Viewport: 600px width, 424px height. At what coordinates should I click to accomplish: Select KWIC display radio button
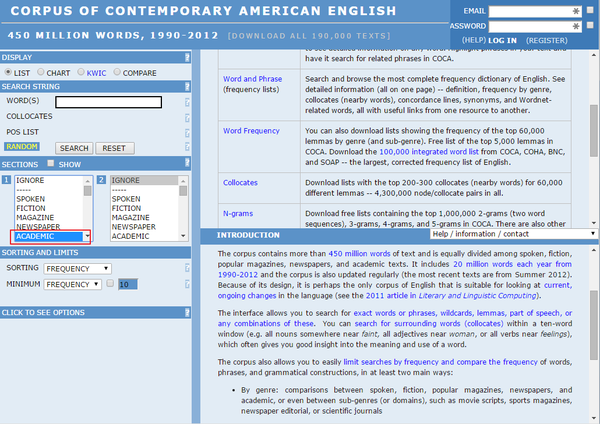tap(81, 72)
